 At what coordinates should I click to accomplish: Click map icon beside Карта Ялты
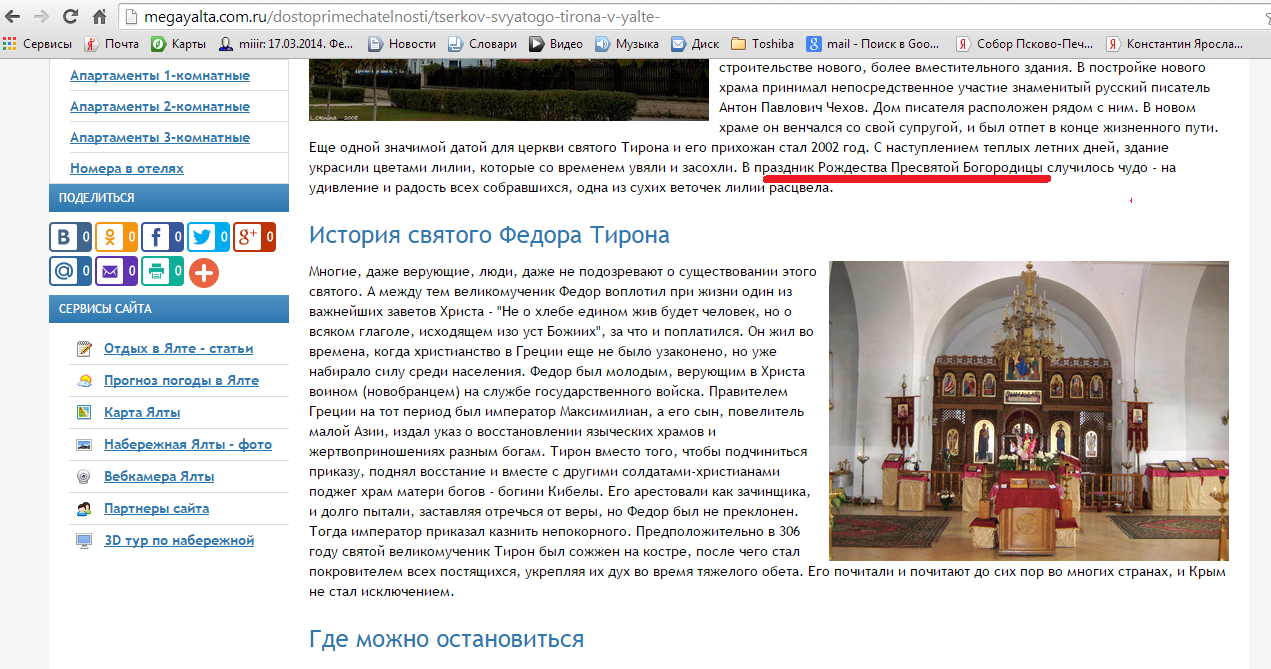(x=85, y=413)
